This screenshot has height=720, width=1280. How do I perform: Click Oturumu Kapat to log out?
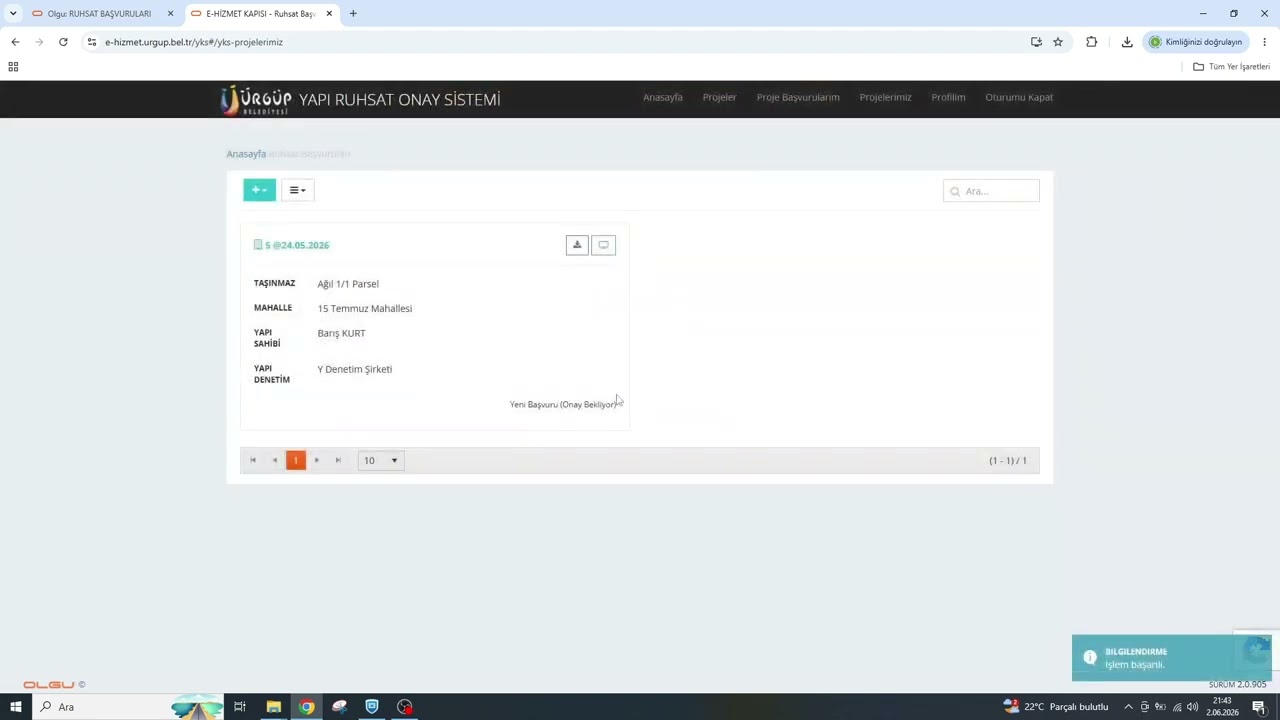1019,97
